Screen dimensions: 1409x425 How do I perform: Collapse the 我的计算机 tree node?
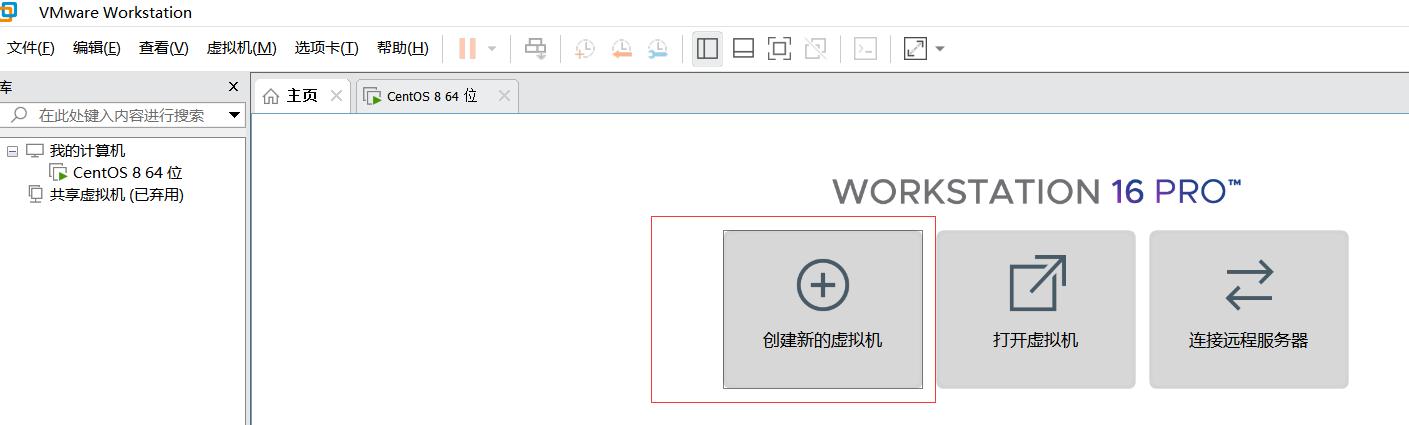coord(12,151)
